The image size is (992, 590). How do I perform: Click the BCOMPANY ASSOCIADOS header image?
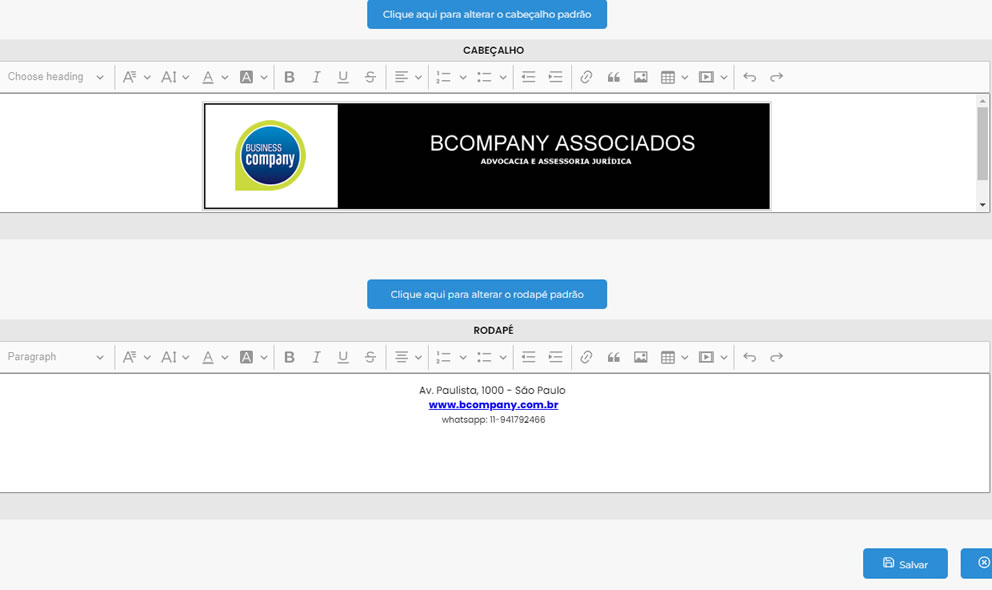point(487,155)
